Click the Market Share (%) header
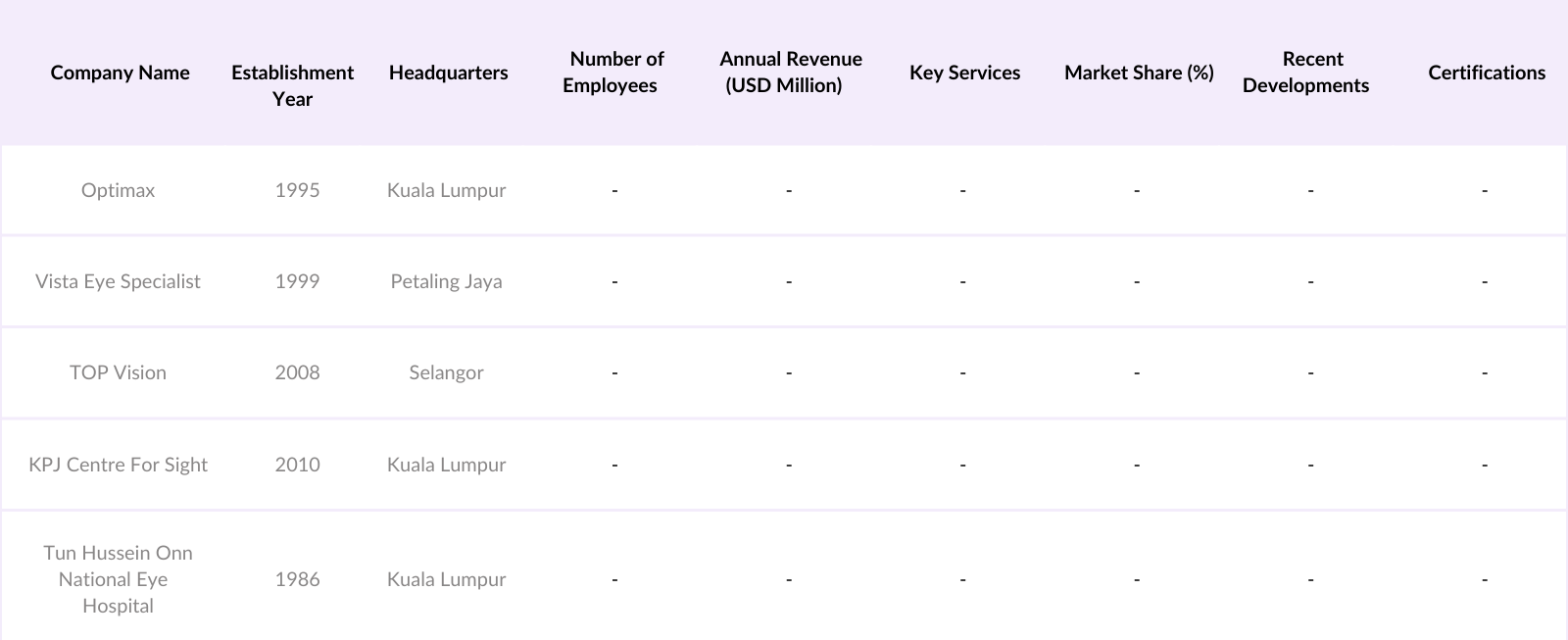The height and width of the screenshot is (640, 1568). (x=1139, y=73)
